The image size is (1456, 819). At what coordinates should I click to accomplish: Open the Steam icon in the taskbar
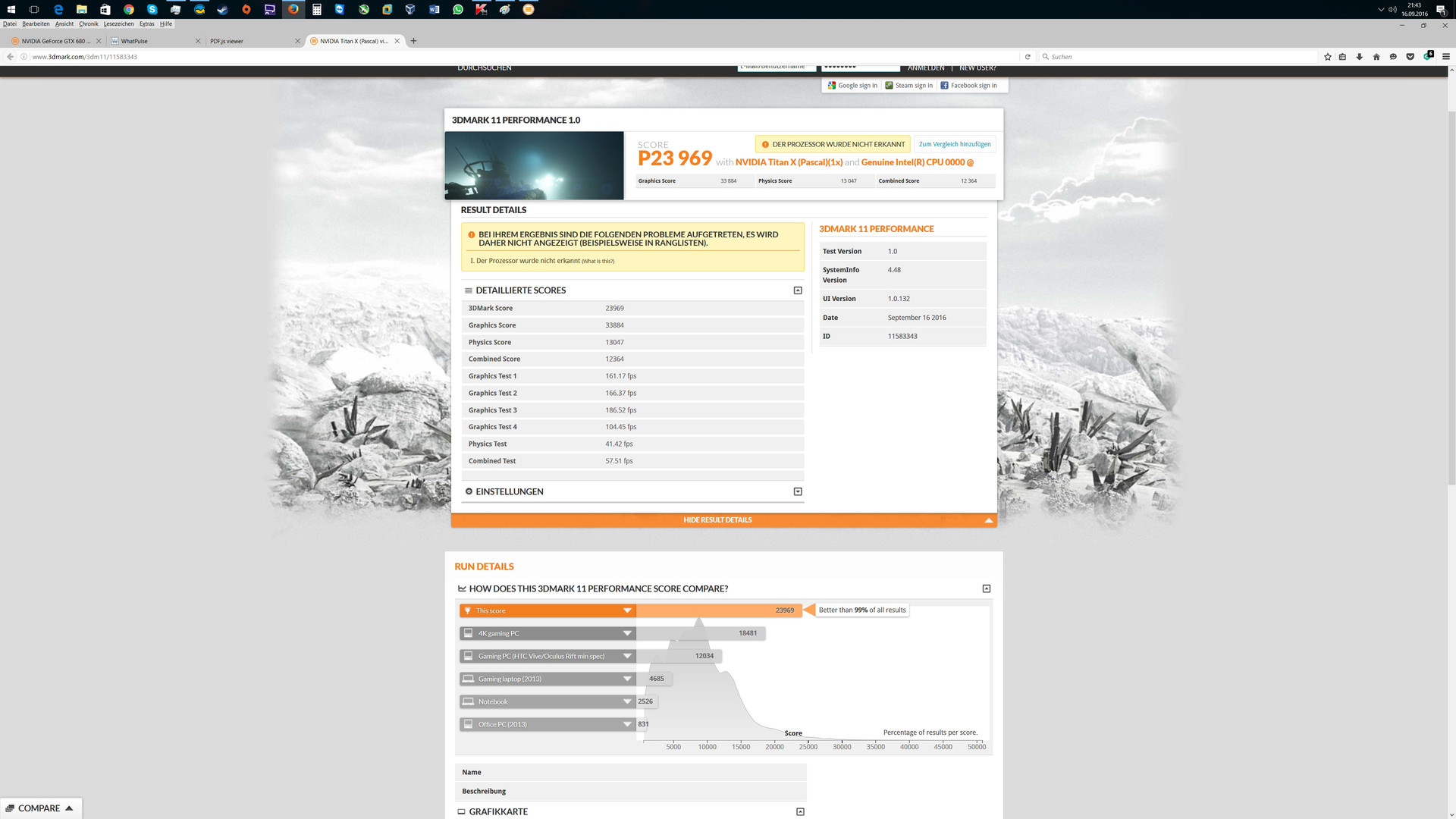point(222,10)
